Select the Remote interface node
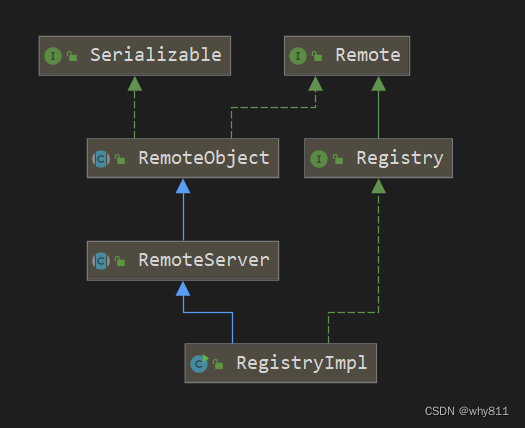This screenshot has width=525, height=428. tap(347, 56)
